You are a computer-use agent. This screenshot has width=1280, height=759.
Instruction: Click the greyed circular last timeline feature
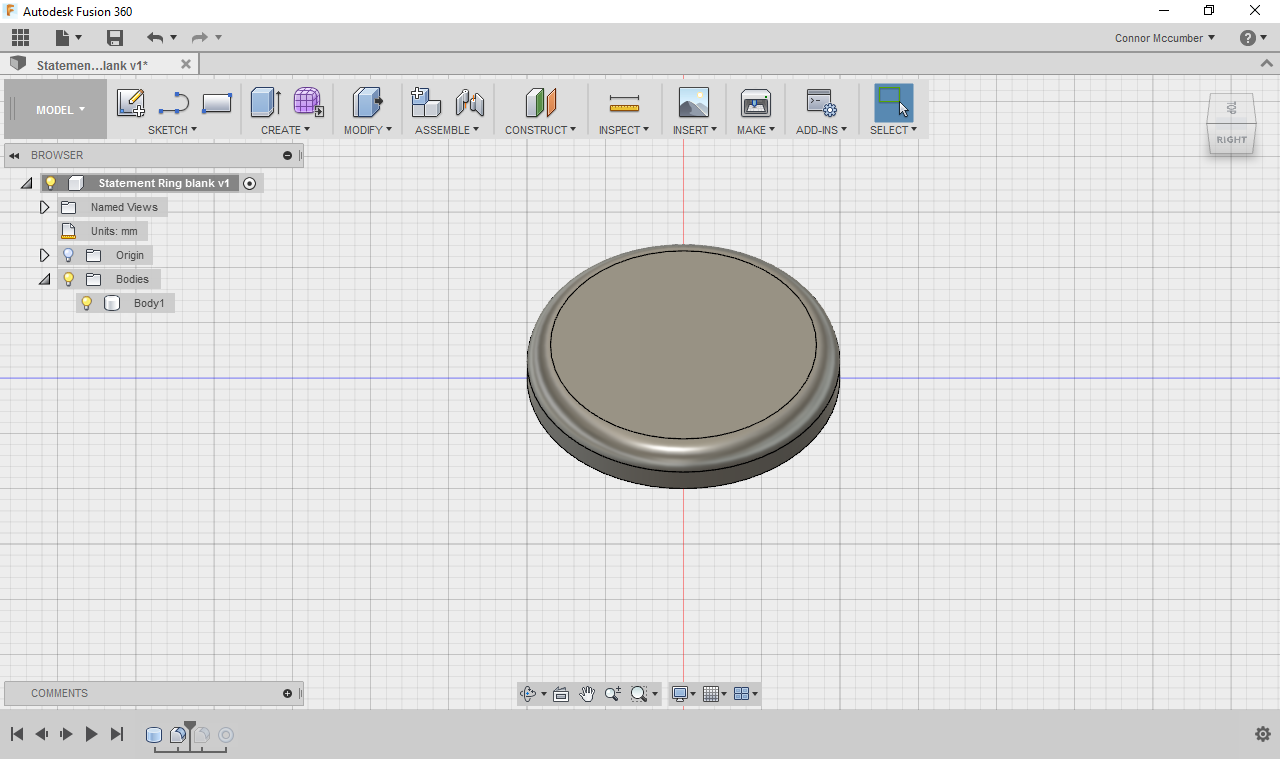click(226, 735)
